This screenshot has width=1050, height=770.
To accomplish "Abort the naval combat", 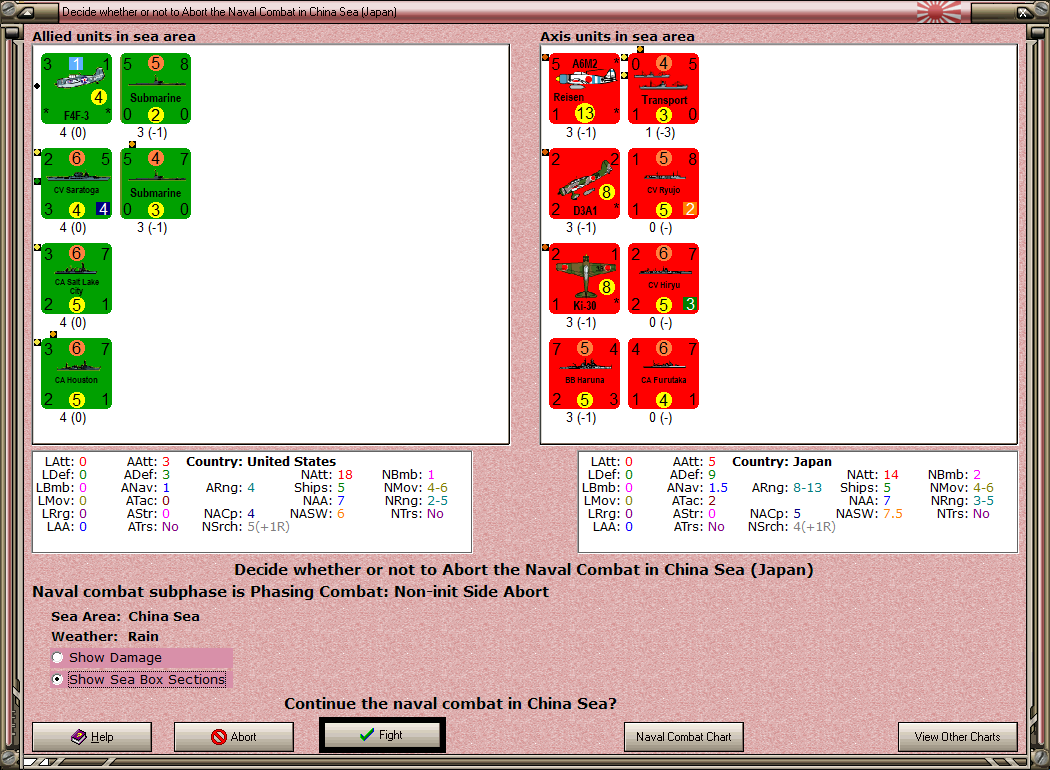I will [x=234, y=737].
